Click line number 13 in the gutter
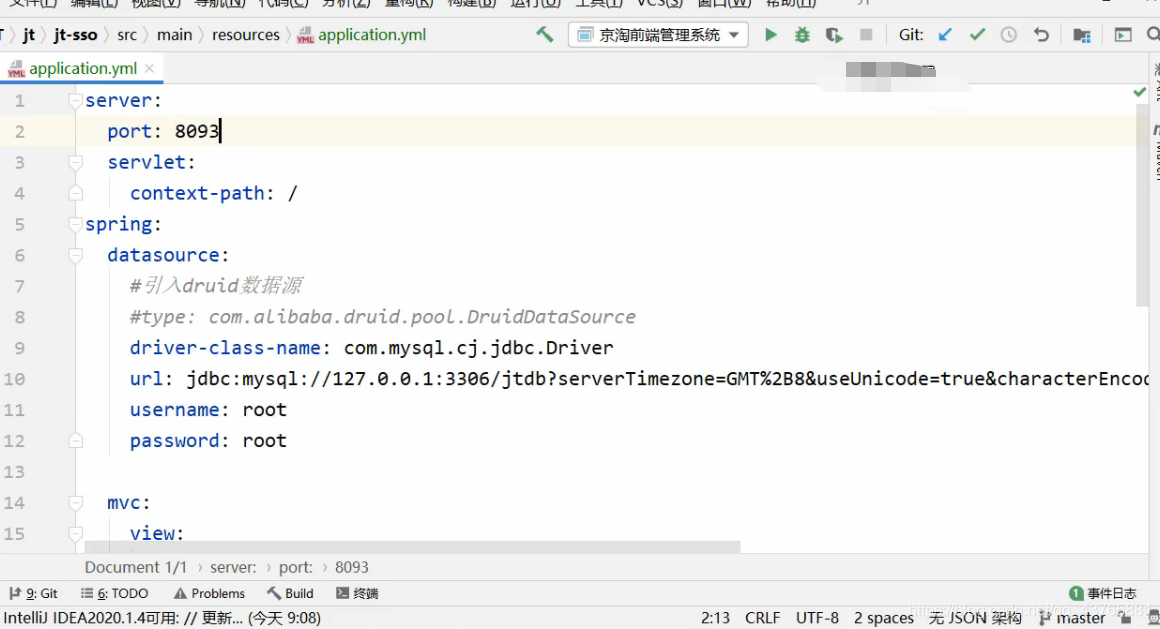 pos(15,472)
